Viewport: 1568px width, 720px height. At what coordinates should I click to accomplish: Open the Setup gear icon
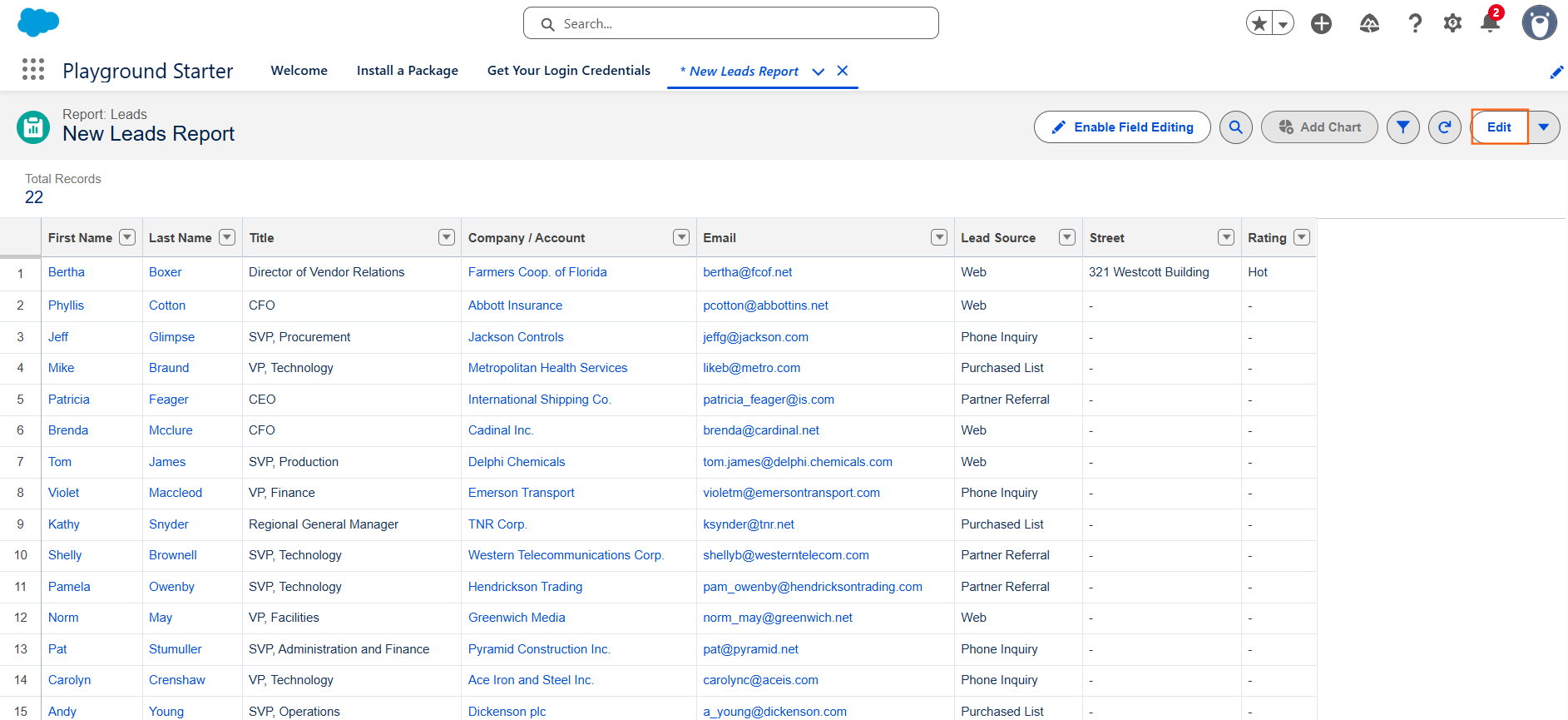click(1452, 23)
